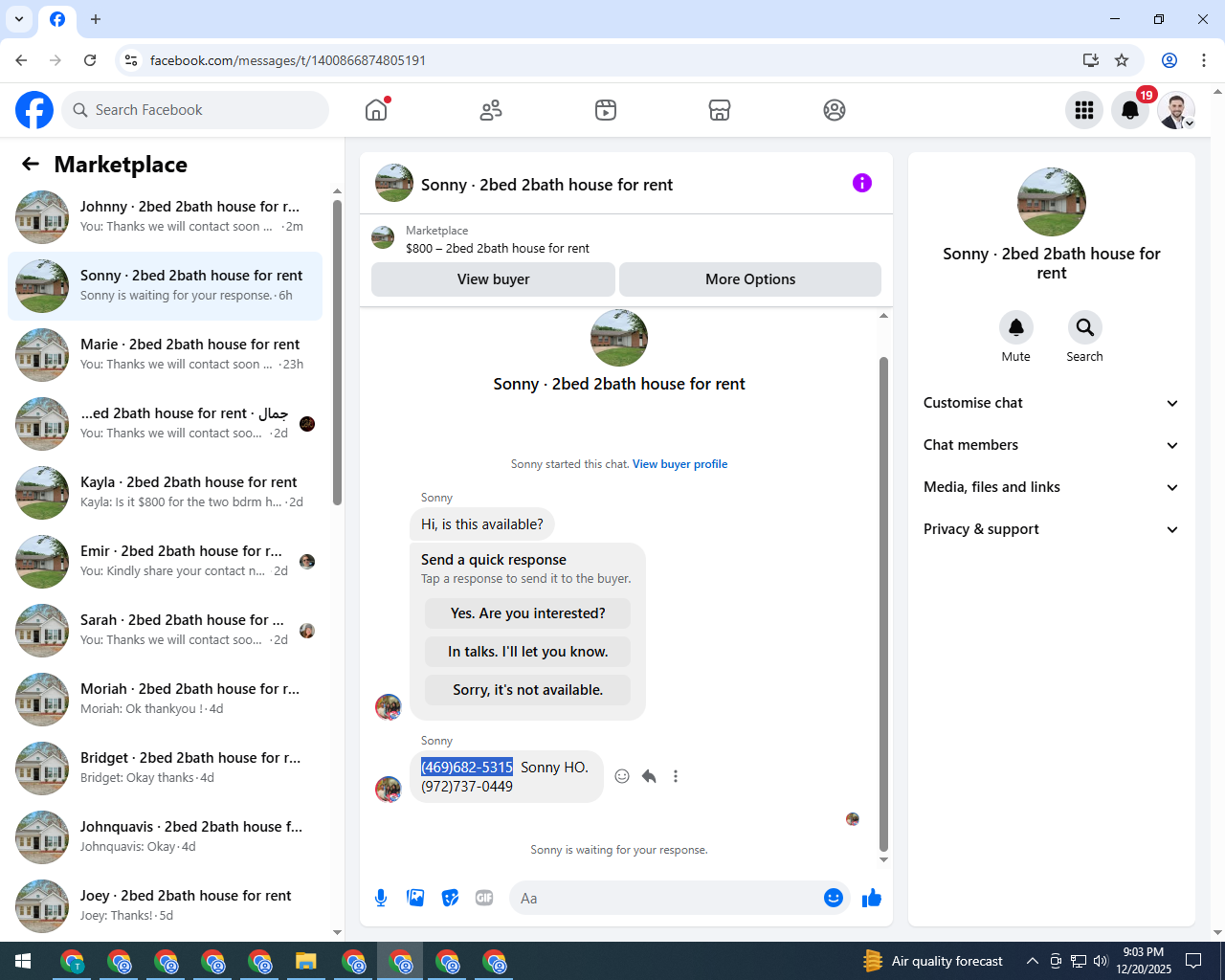
Task: Open Chrome profile icon in toolbar
Action: tap(1169, 60)
